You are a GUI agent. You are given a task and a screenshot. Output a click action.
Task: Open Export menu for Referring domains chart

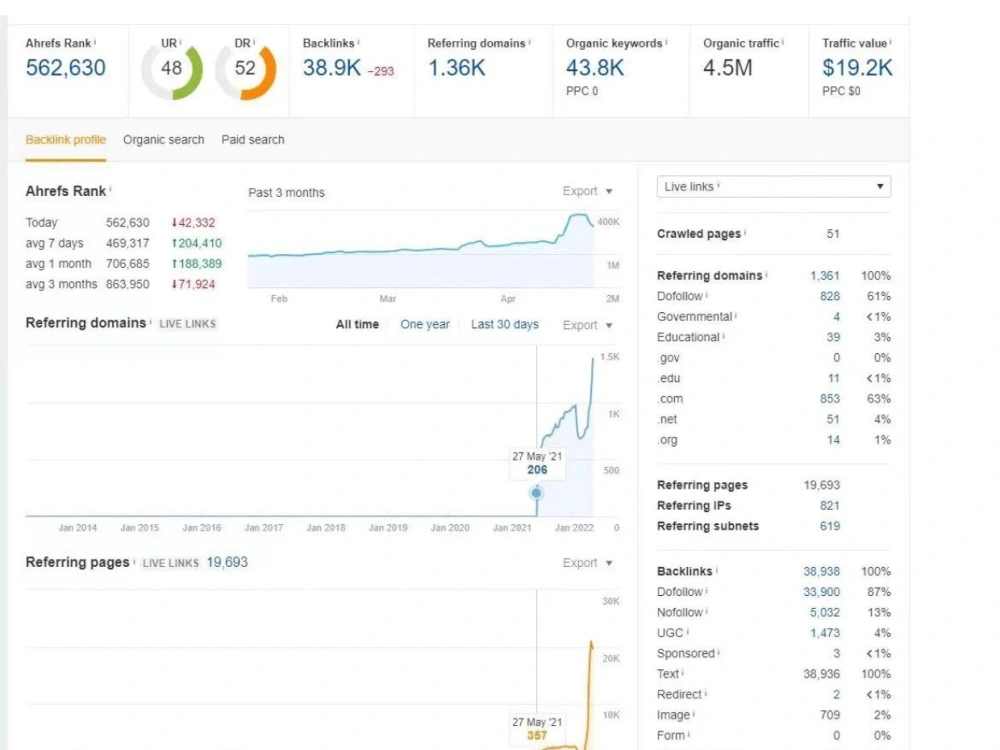(x=587, y=325)
